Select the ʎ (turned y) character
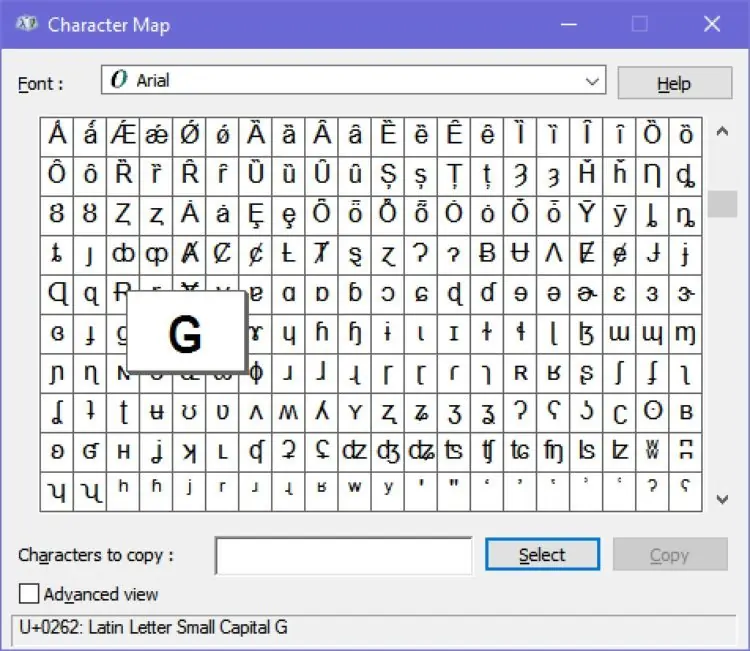Image resolution: width=750 pixels, height=651 pixels. click(321, 413)
